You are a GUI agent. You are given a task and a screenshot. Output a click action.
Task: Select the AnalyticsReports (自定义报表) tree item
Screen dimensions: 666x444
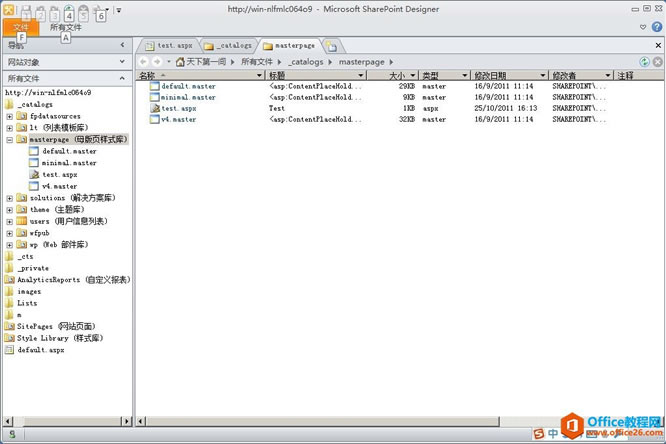[68, 280]
